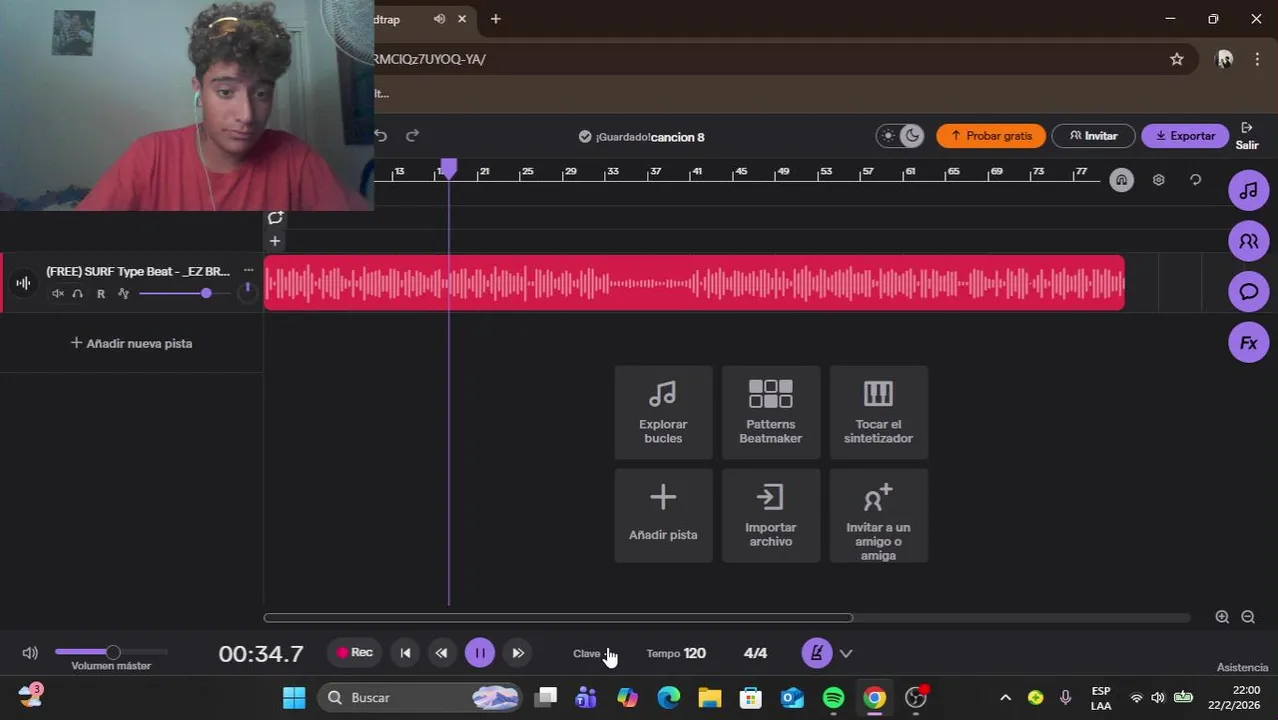Click bar 41 on the timeline ruler
1278x720 pixels.
coord(697,172)
